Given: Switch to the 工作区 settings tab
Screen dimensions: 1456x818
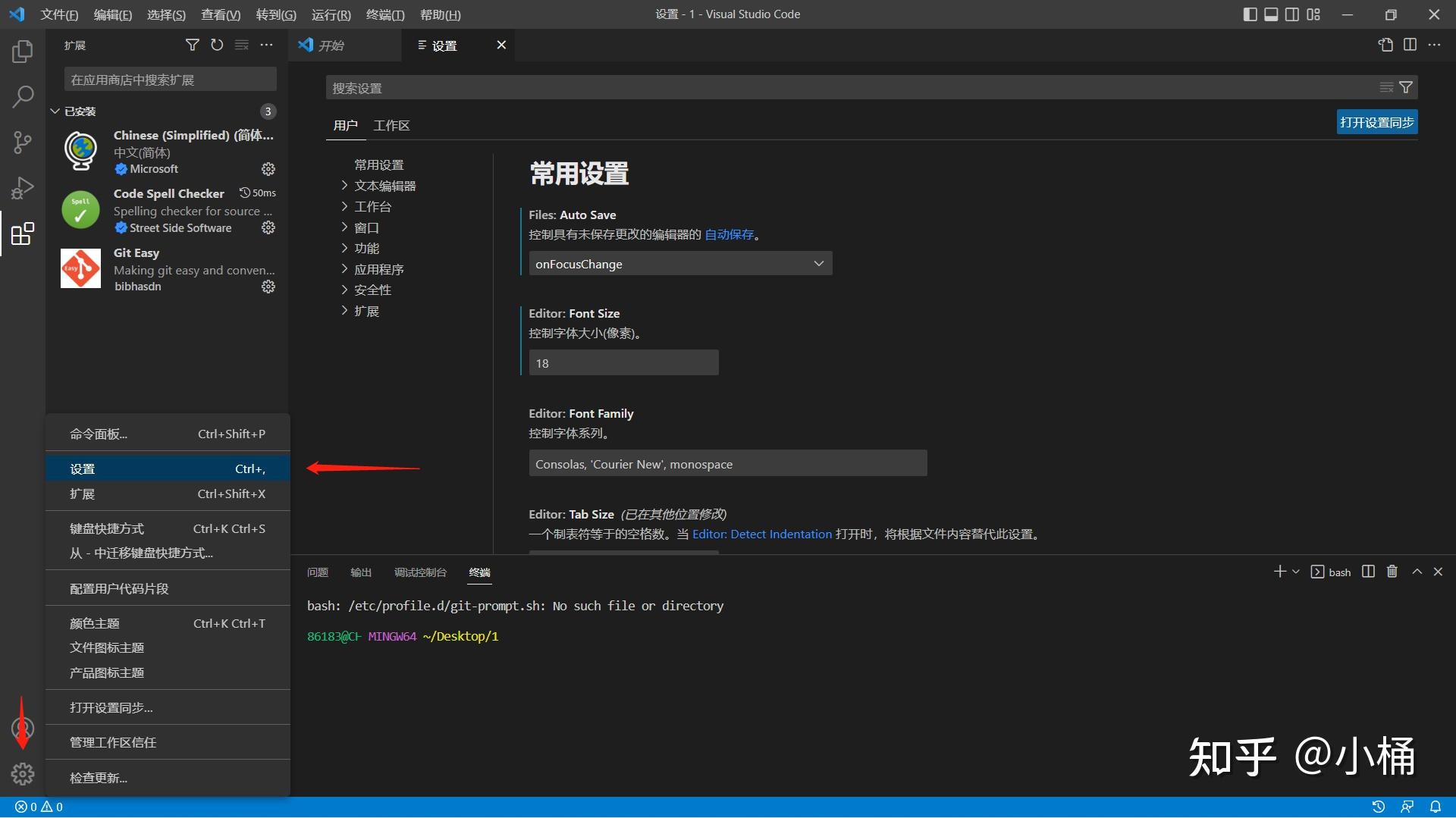Looking at the screenshot, I should pos(391,124).
